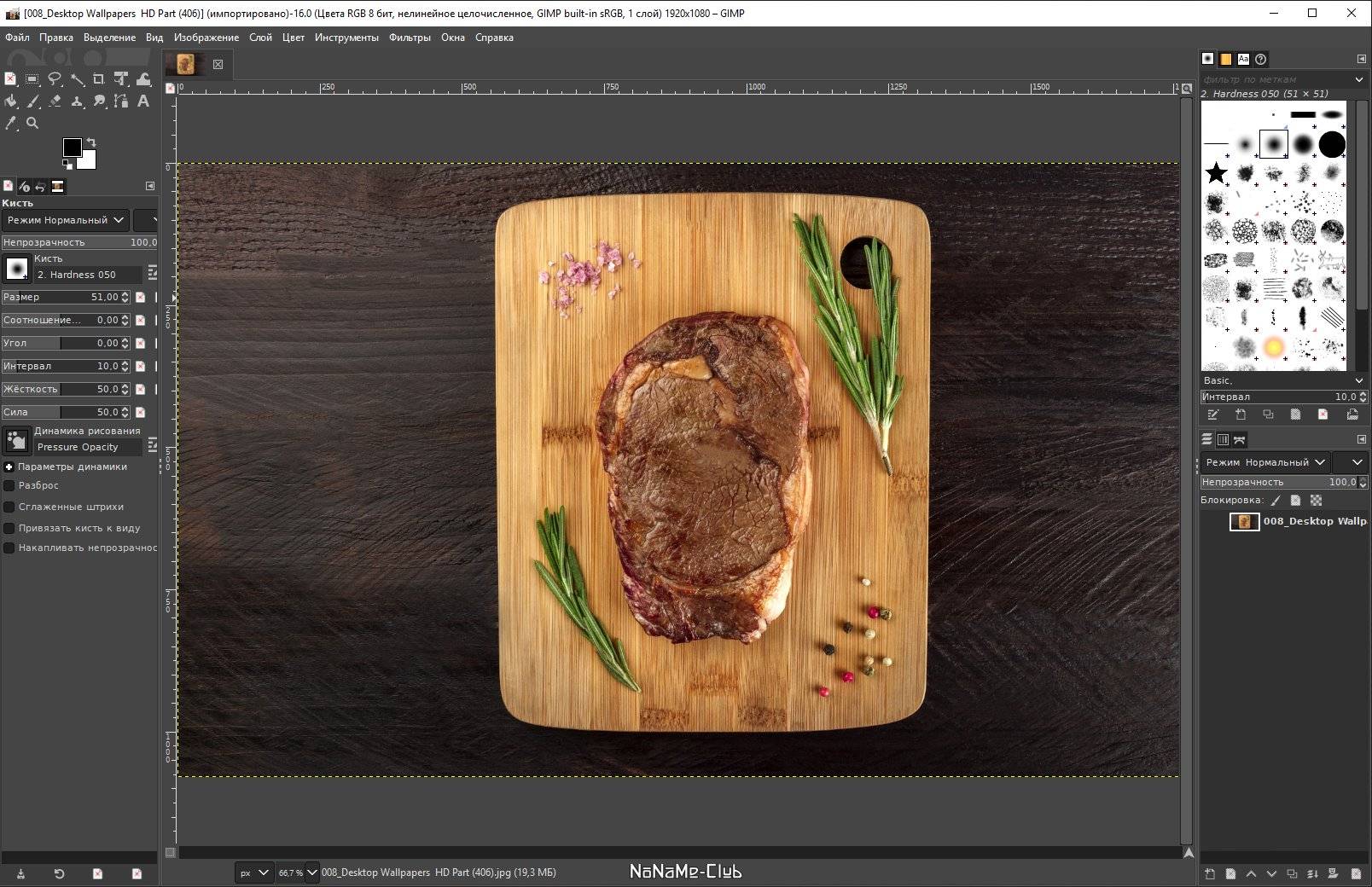
Task: Switch to the Fonts tab
Action: point(1243,59)
